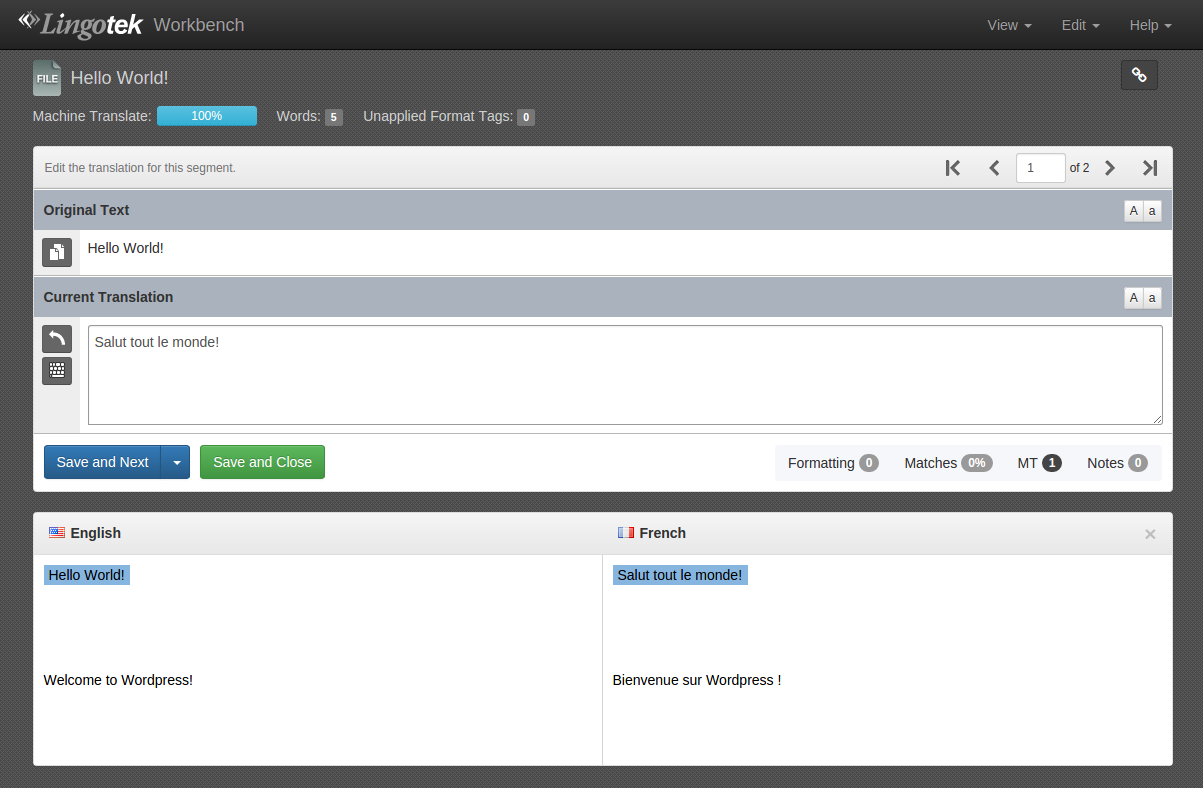Image resolution: width=1203 pixels, height=788 pixels.
Task: Decrease Original Text font size with small a
Action: coord(1152,210)
